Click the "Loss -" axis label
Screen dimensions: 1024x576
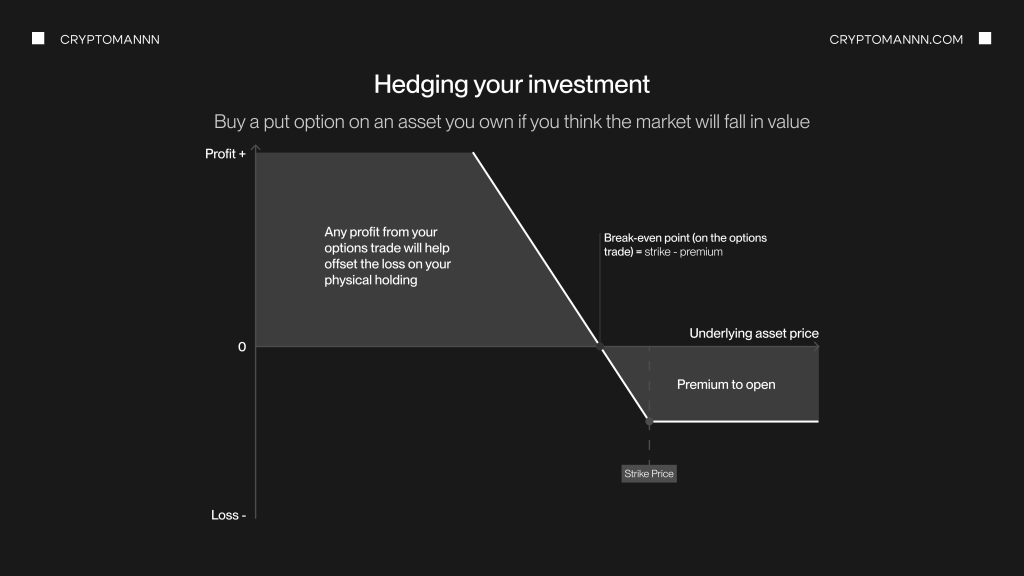(x=228, y=515)
